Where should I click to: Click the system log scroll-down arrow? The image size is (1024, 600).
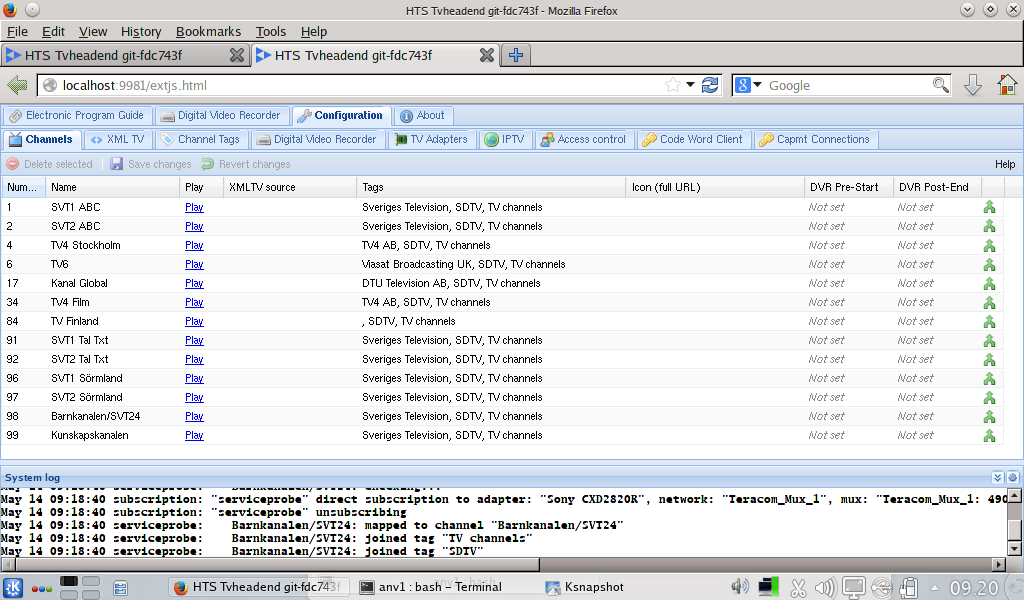pos(1014,548)
